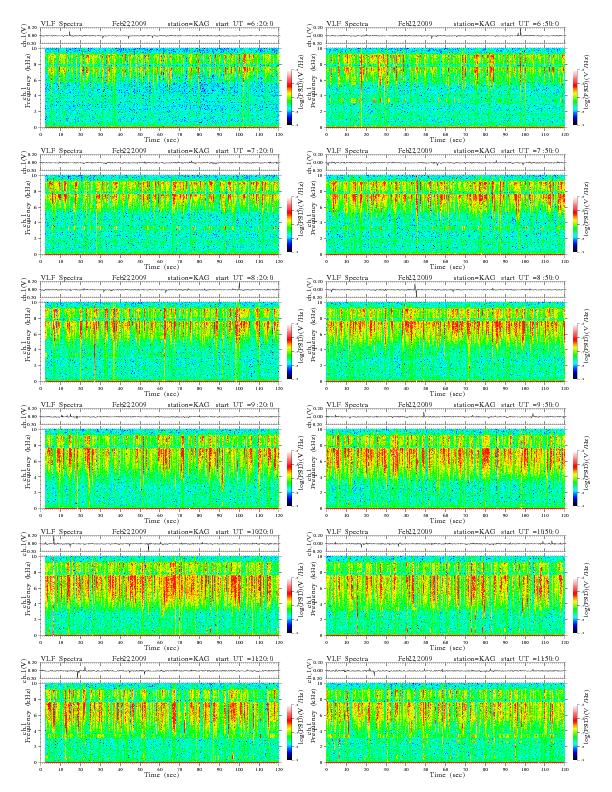The width and height of the screenshot is (612, 792).
Task: Select the spectrogram starting at UT 6:50:0
Action: pyautogui.click(x=445, y=87)
